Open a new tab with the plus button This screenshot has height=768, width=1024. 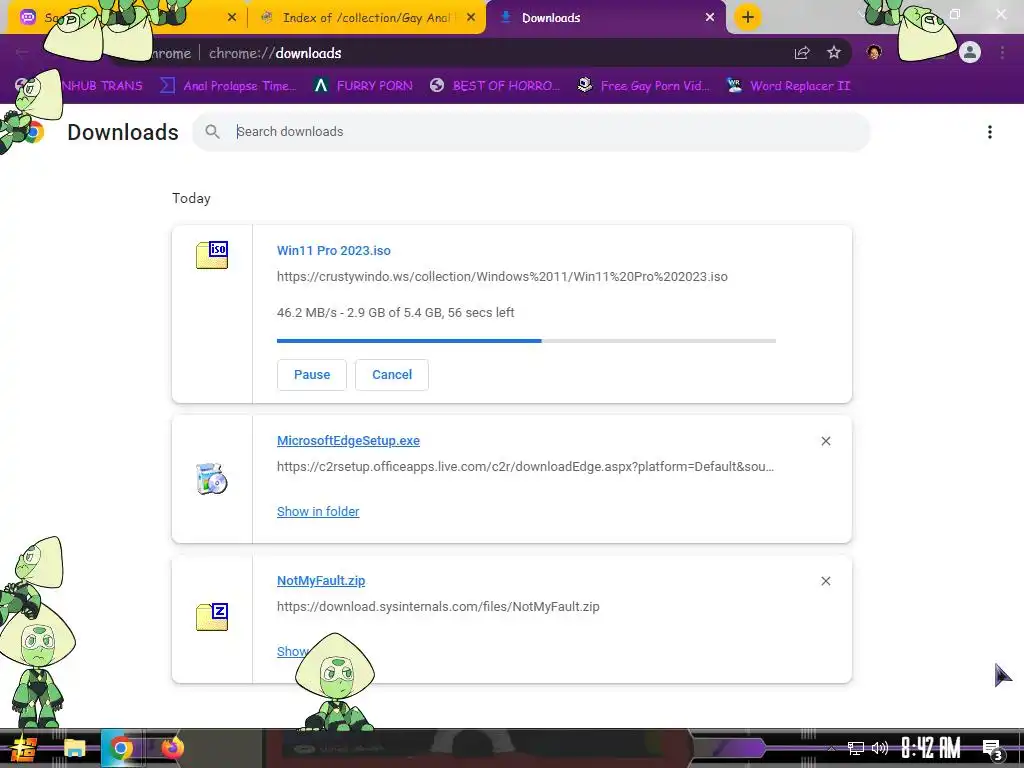[x=748, y=17]
